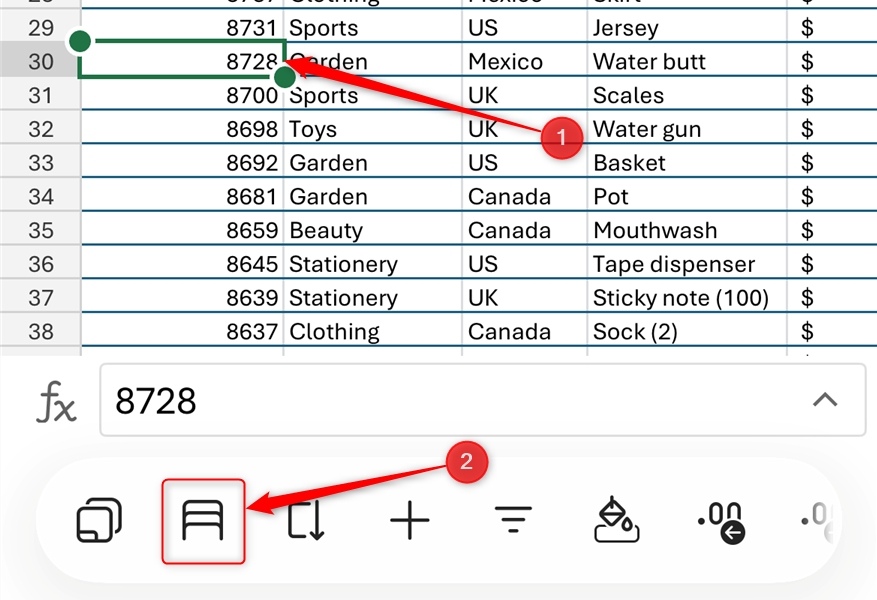This screenshot has height=600, width=877.
Task: Select row header 38
Action: [41, 331]
